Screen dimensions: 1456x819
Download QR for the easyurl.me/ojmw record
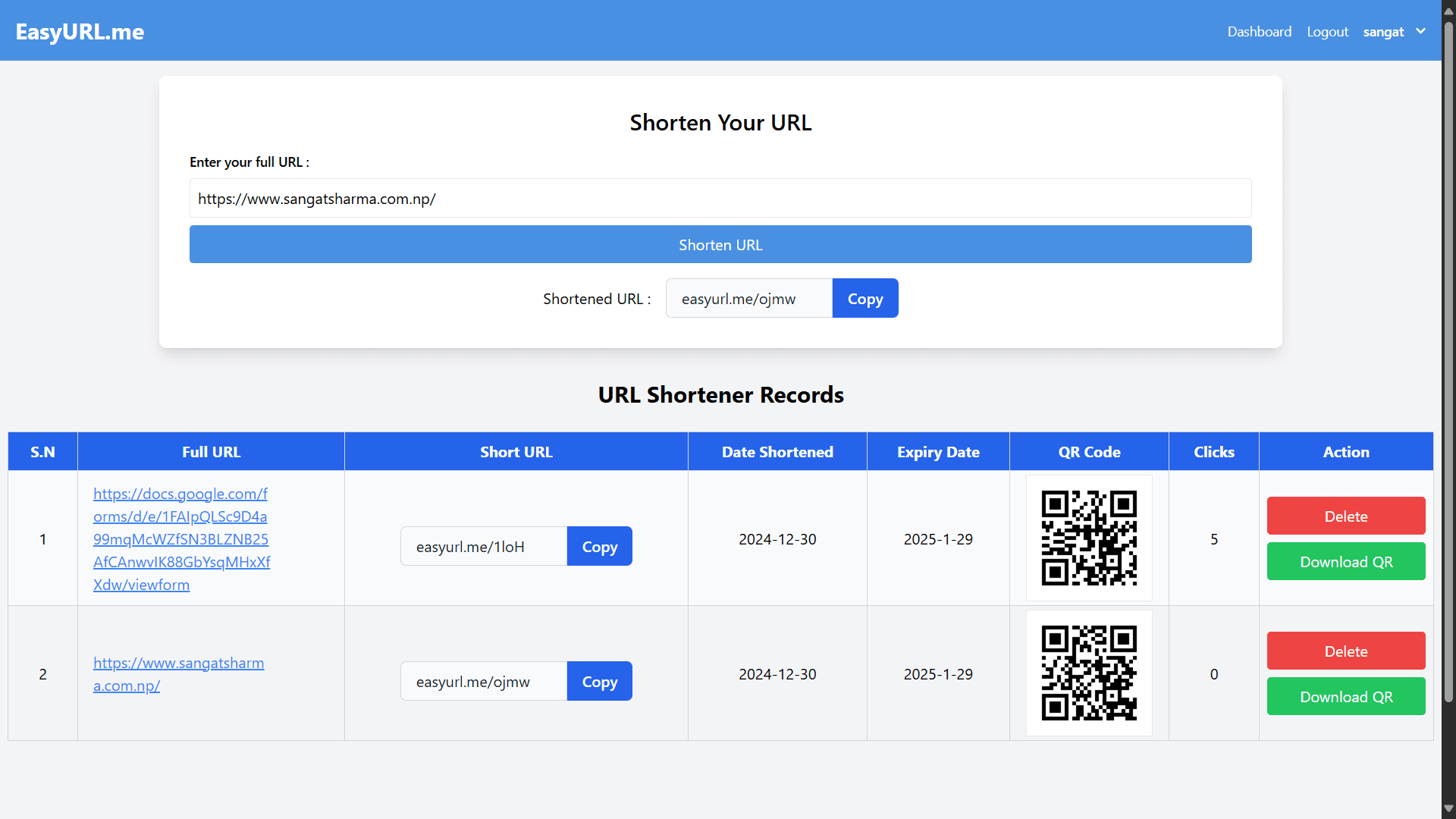coord(1346,696)
